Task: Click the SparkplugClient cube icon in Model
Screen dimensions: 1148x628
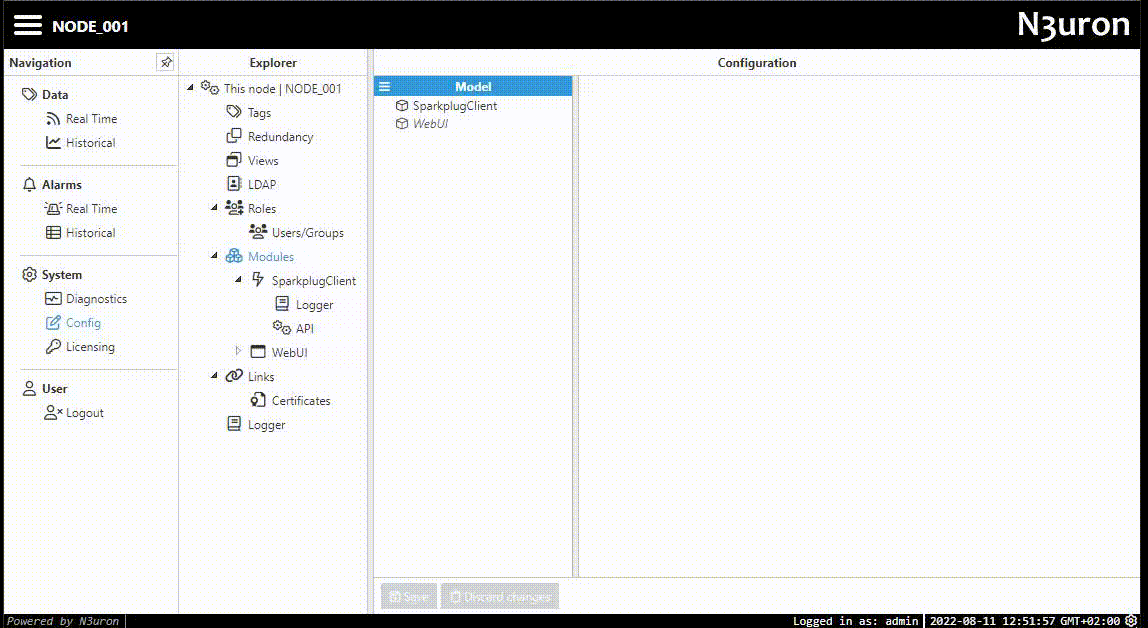Action: point(401,106)
